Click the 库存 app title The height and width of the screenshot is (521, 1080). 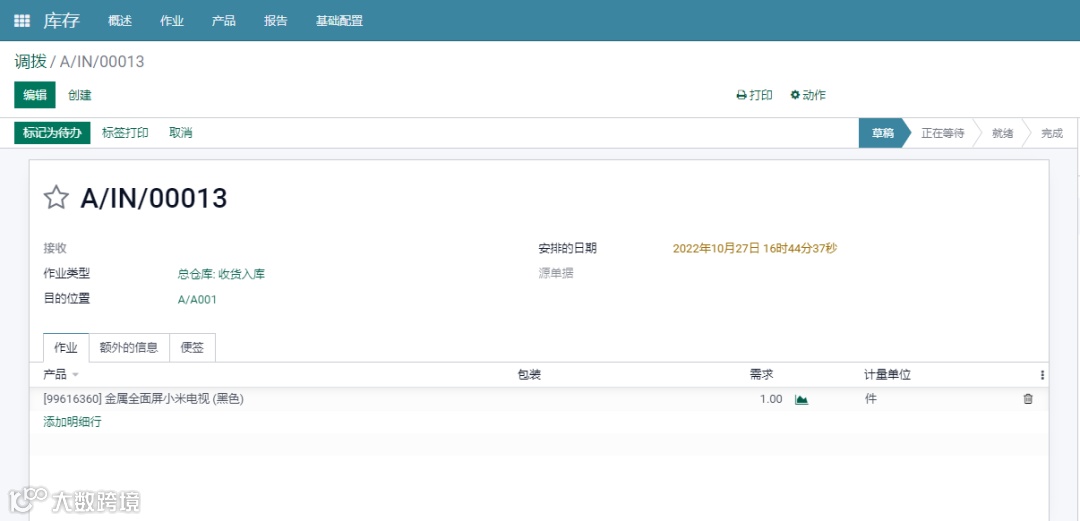(x=62, y=21)
